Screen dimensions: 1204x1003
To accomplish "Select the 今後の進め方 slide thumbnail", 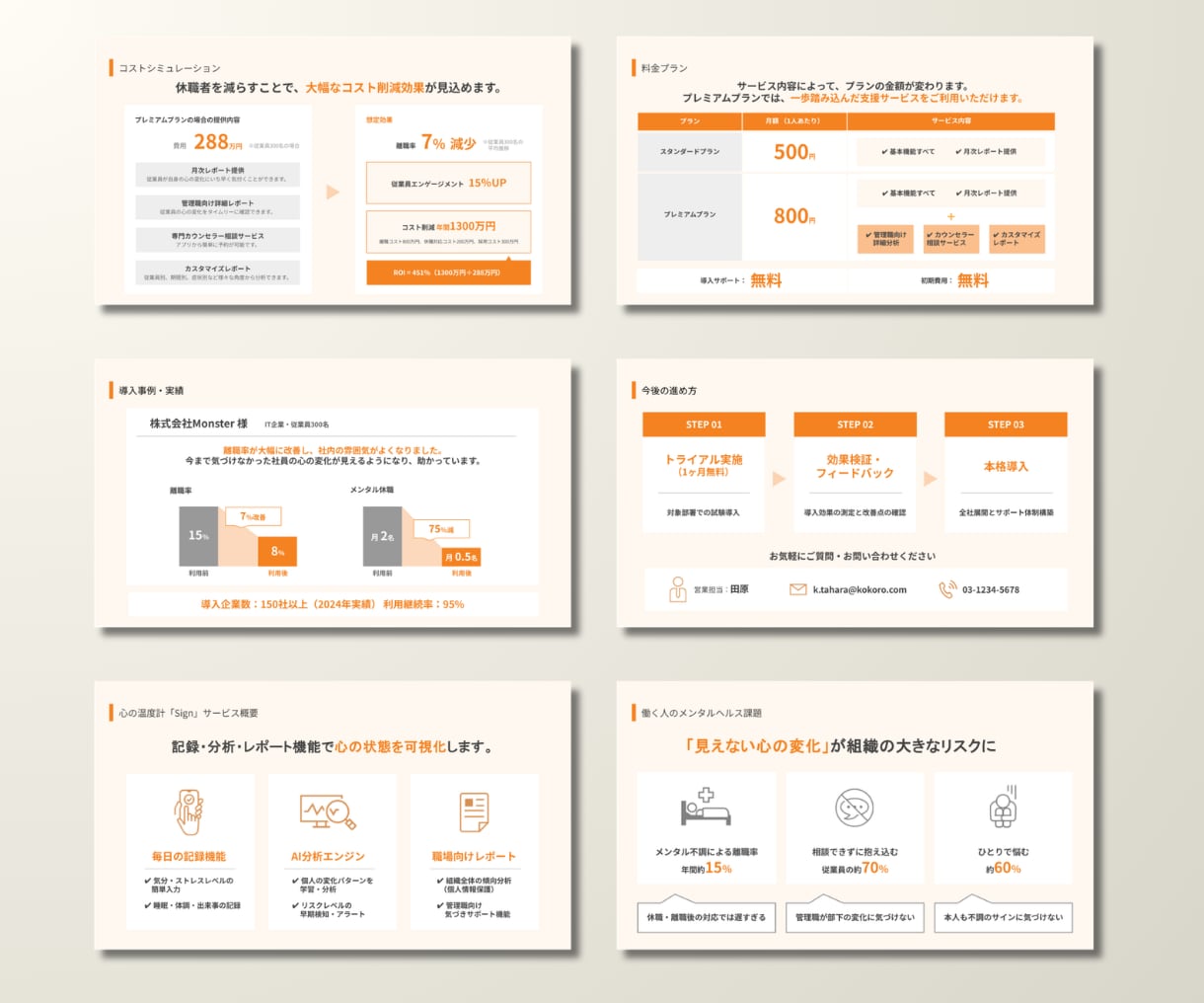I will 855,493.
